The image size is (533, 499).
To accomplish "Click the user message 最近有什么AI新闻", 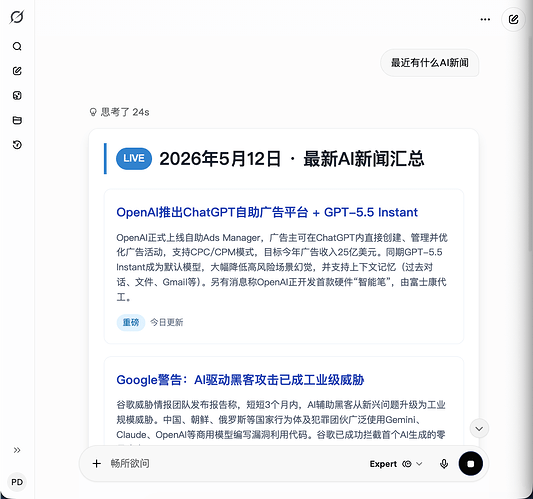I will [430, 63].
